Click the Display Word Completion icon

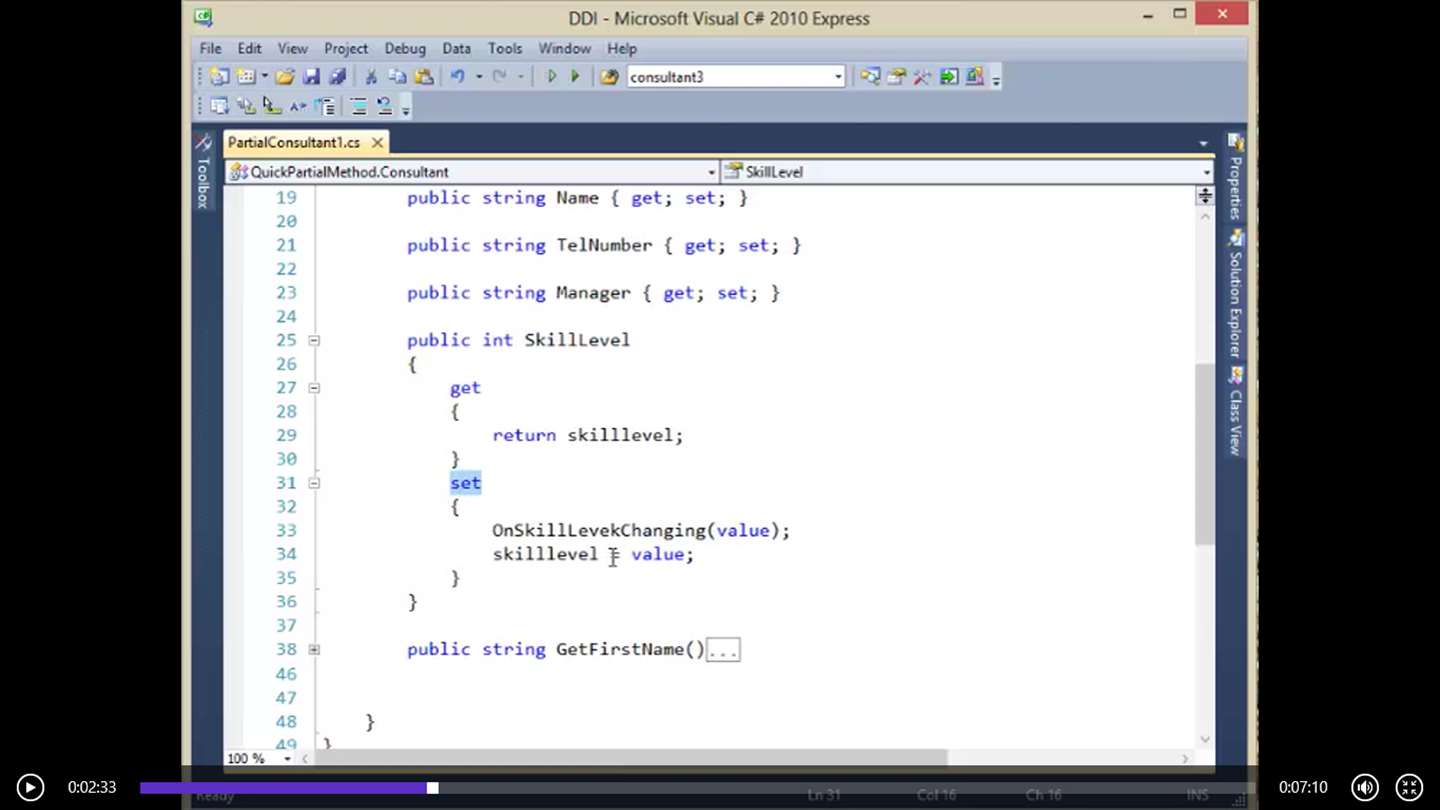(x=298, y=106)
